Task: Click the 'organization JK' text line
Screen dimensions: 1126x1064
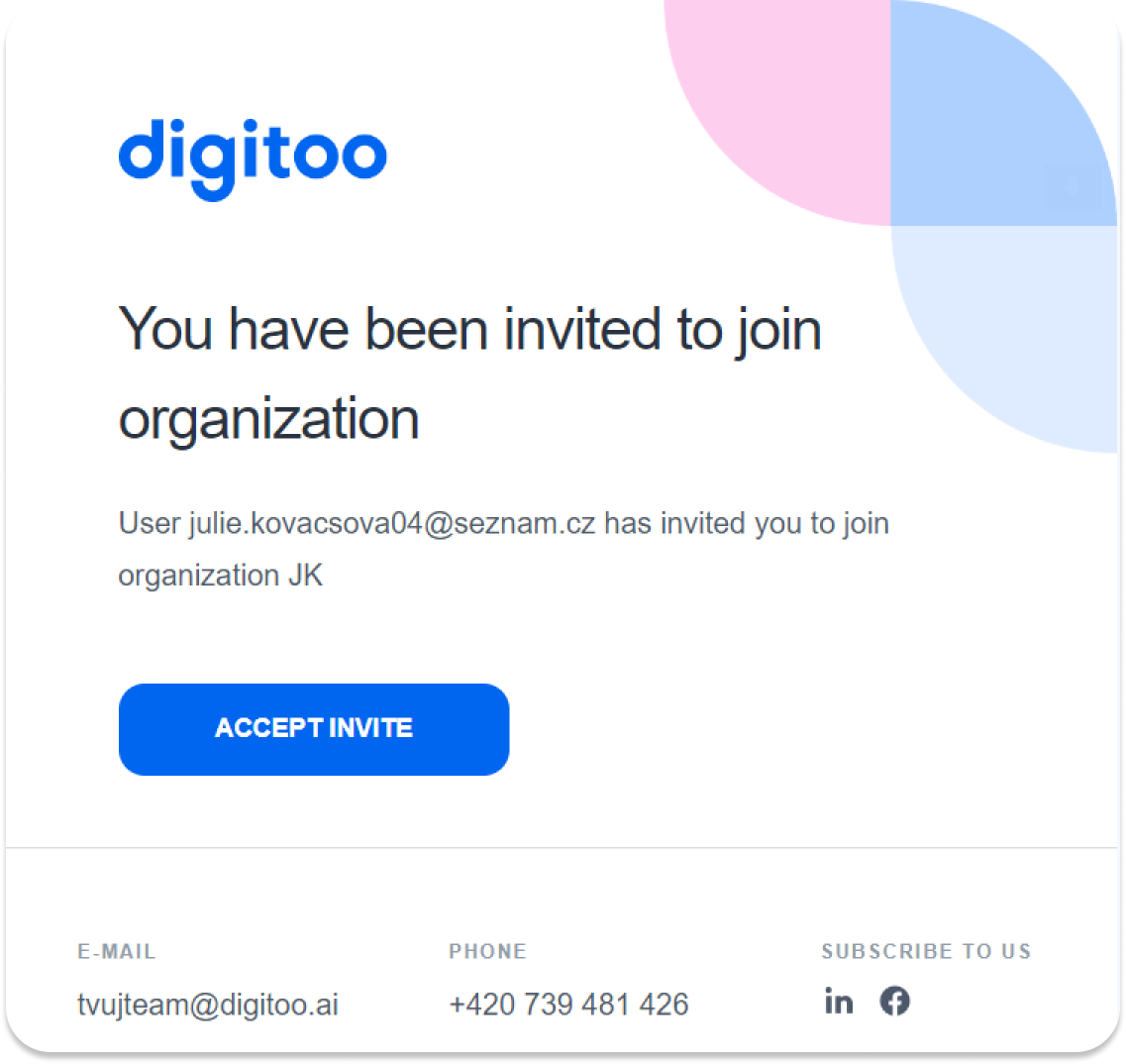Action: (221, 576)
